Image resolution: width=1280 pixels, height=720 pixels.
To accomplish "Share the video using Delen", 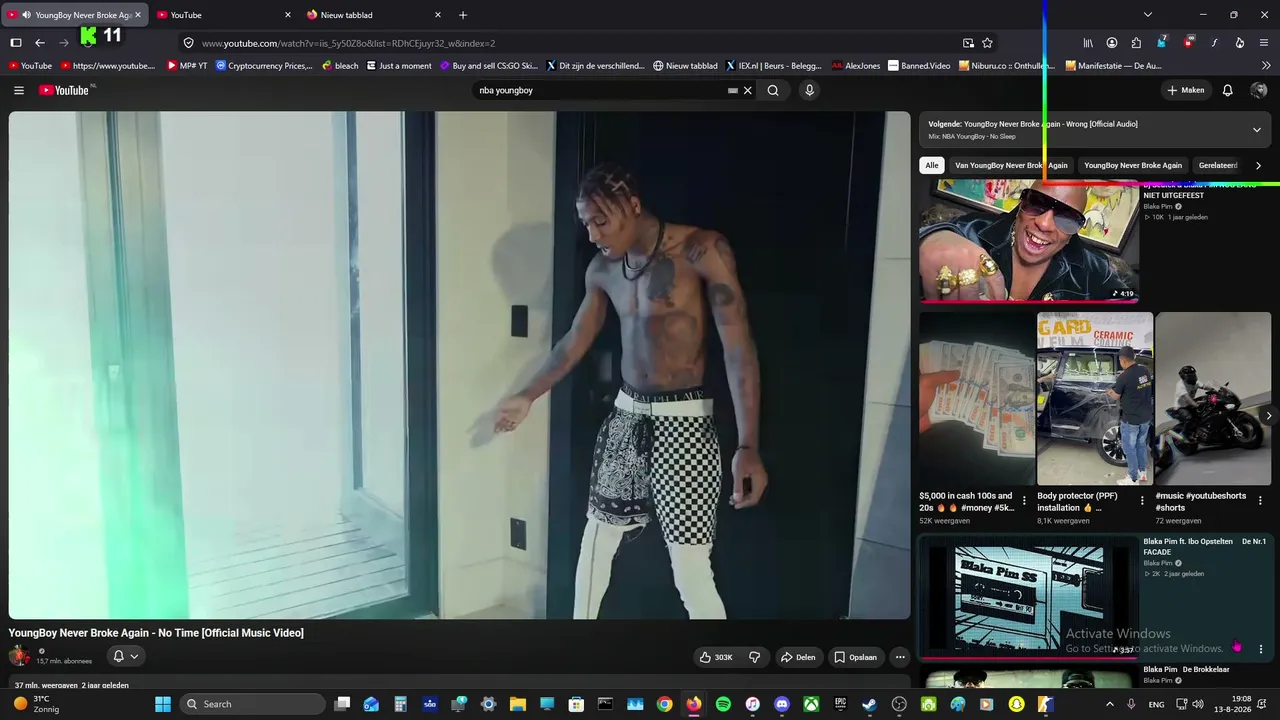I will (798, 657).
